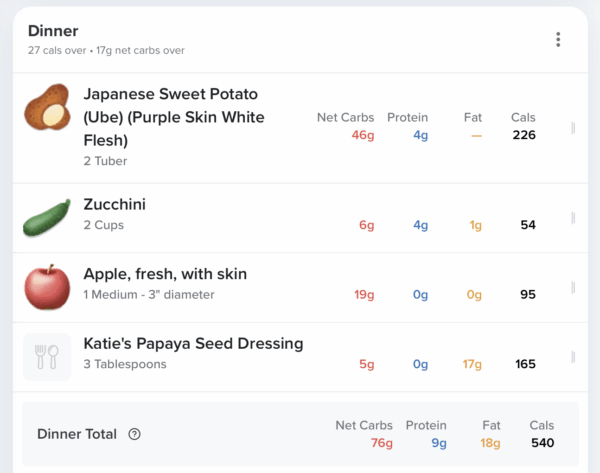
Task: Open Katie's Papaya Seed Dressing entry
Action: pos(193,344)
